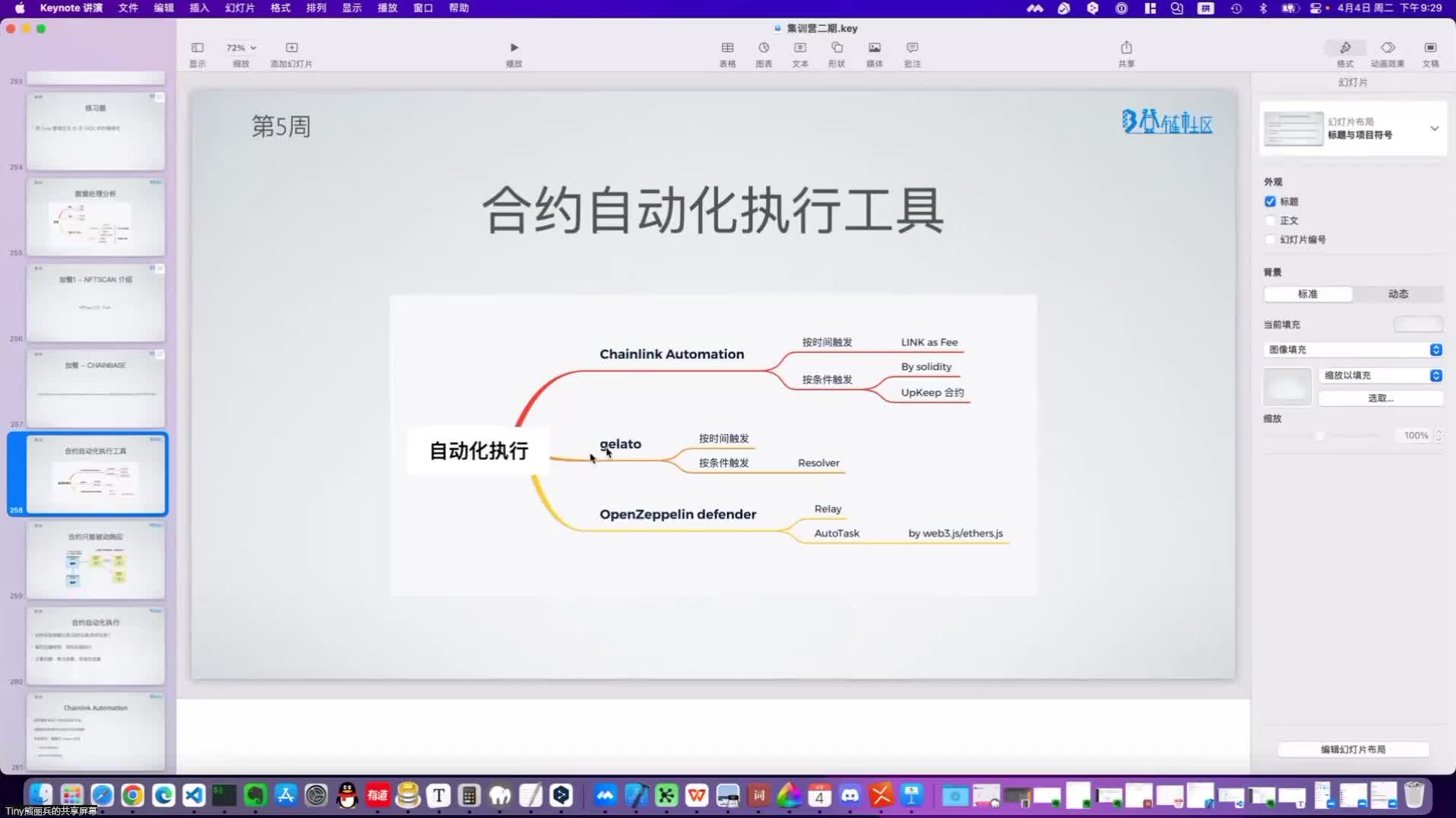Open the Shape (形状) picker
This screenshot has width=1456, height=818.
tap(837, 48)
